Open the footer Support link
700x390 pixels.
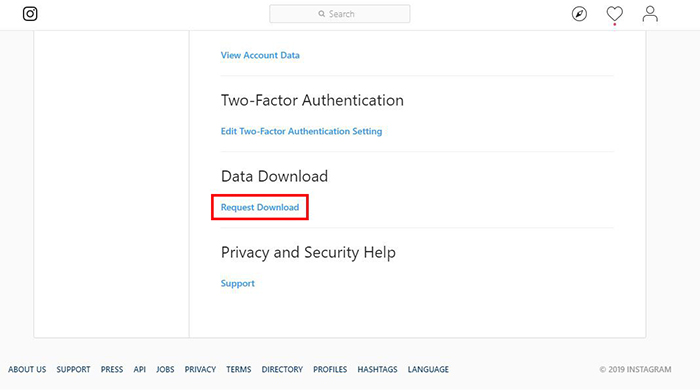coord(73,369)
